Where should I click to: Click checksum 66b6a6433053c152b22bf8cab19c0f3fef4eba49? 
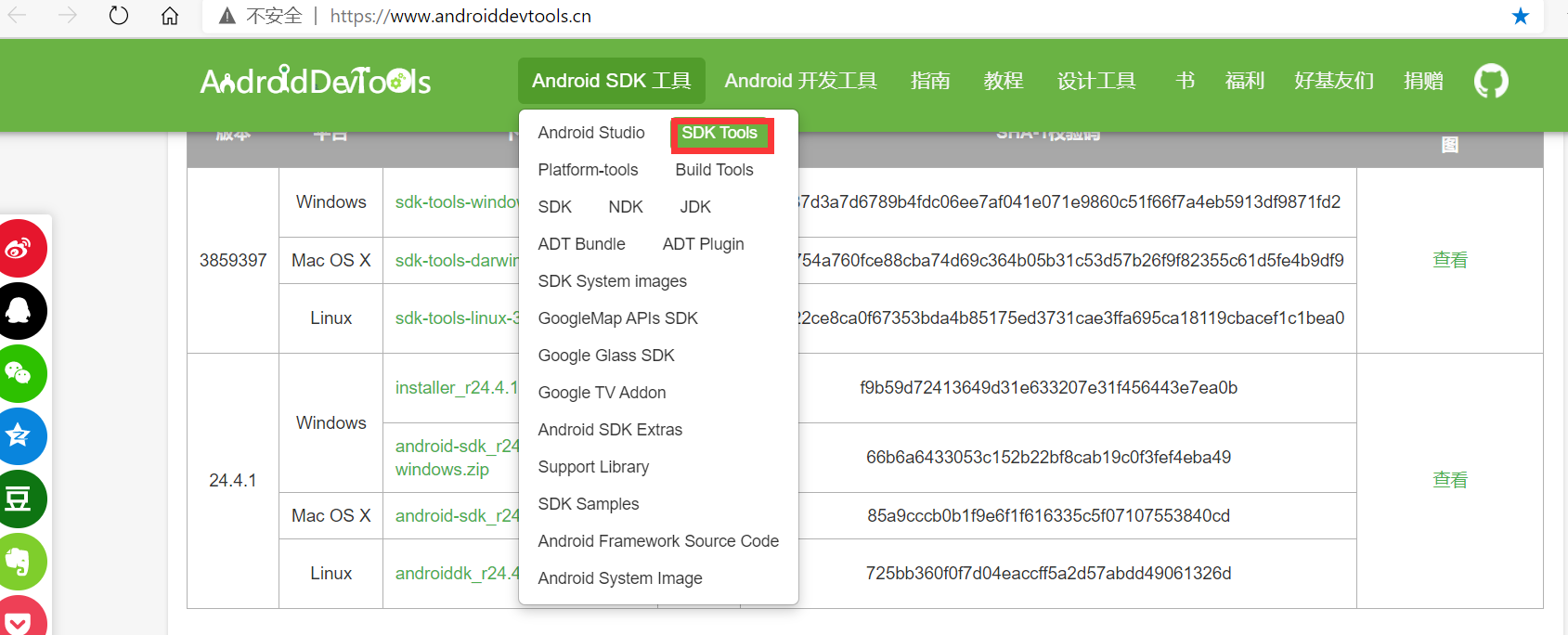click(x=1048, y=458)
